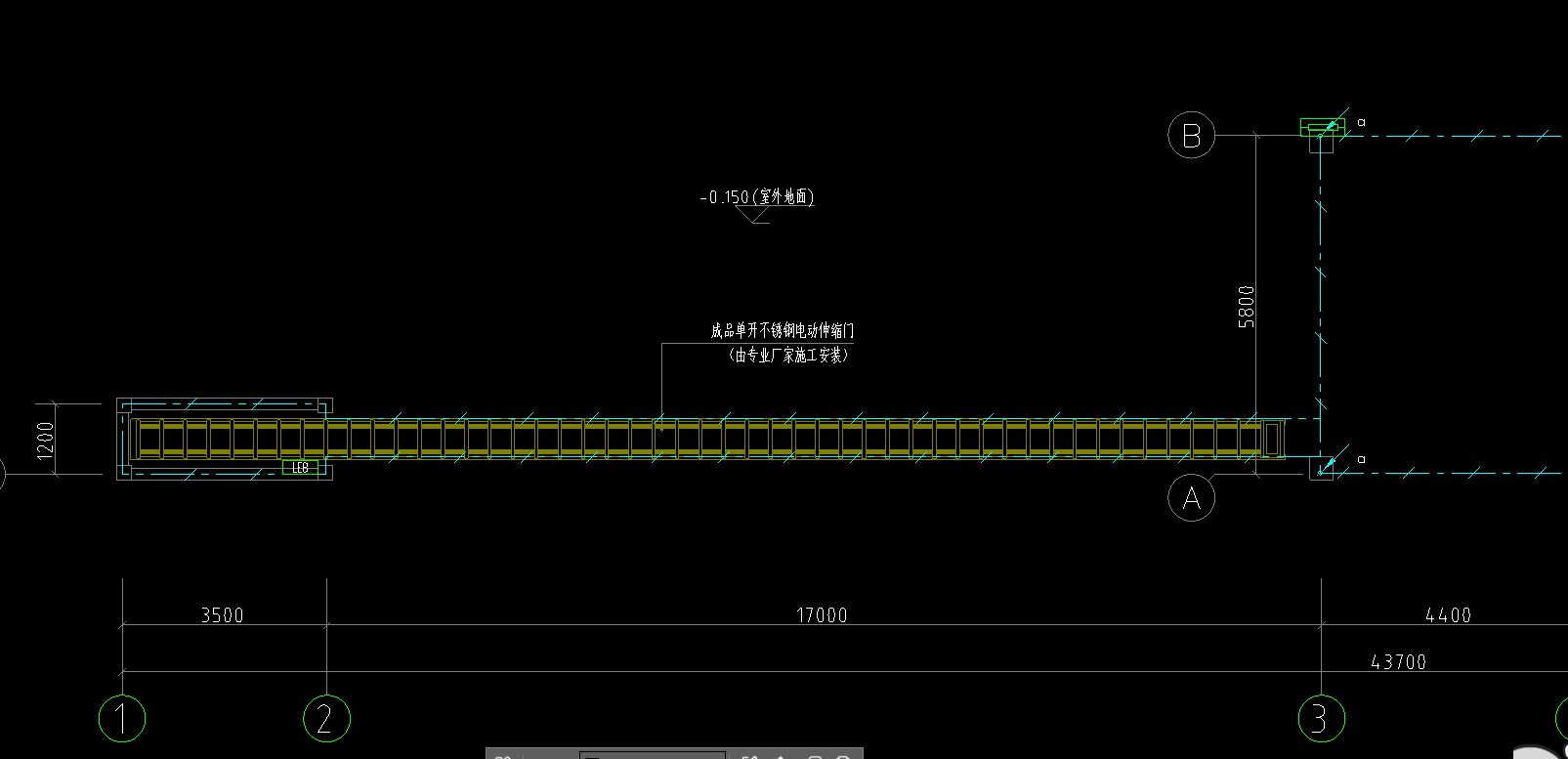Click the (由专业厂家施工安装) note text
This screenshot has height=759, width=1568.
(788, 356)
